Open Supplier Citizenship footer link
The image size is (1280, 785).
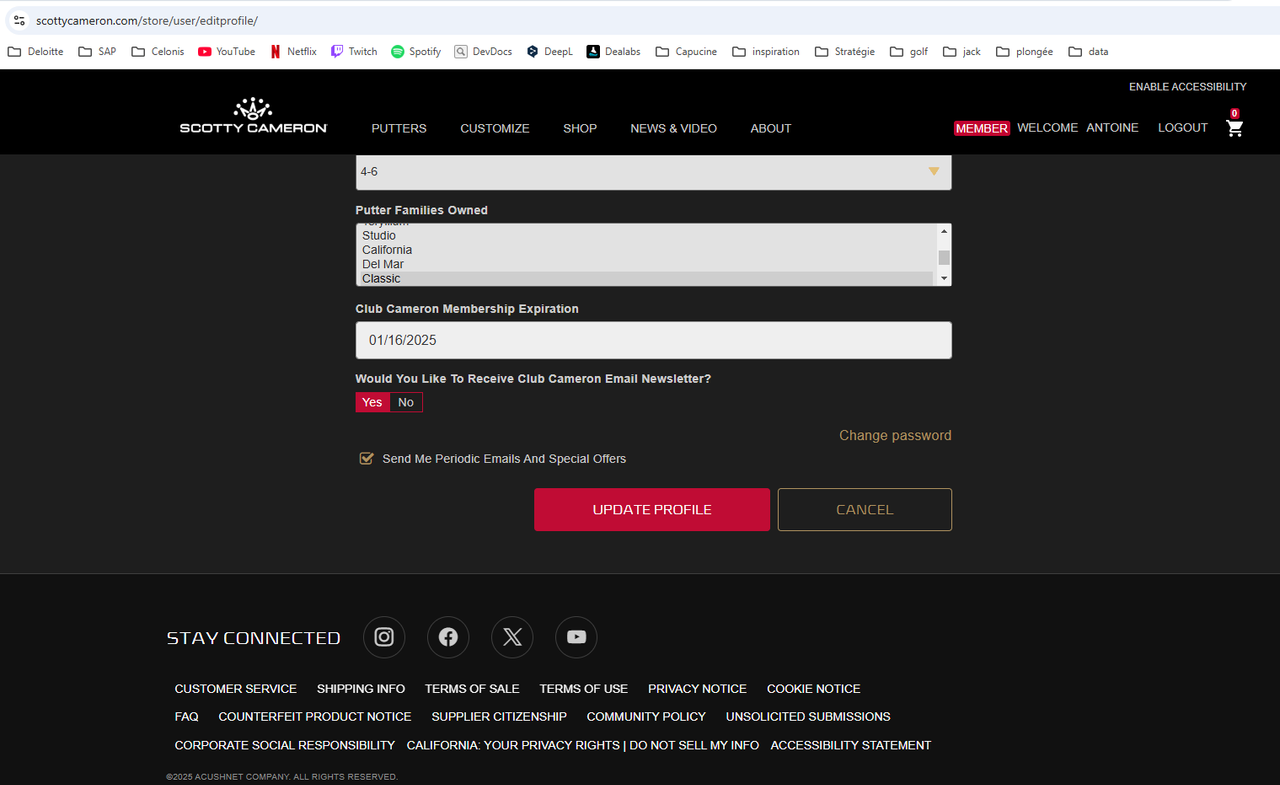coord(499,717)
